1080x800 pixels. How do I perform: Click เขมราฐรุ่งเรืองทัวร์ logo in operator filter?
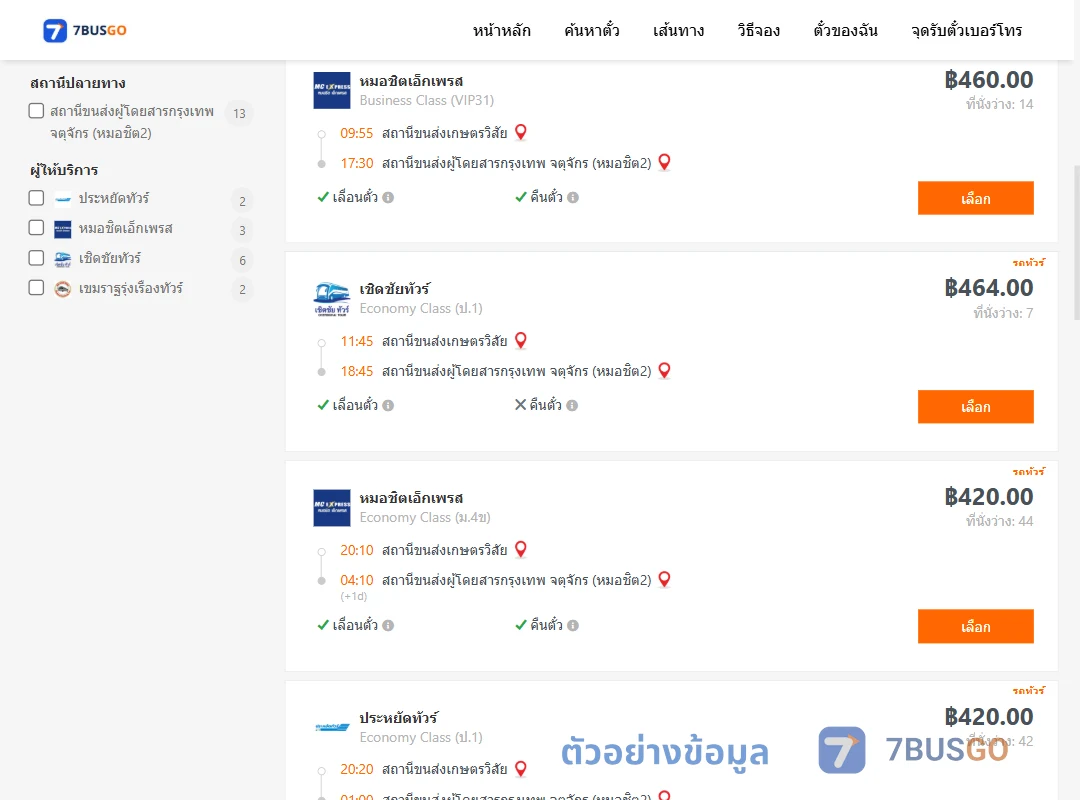click(x=63, y=289)
